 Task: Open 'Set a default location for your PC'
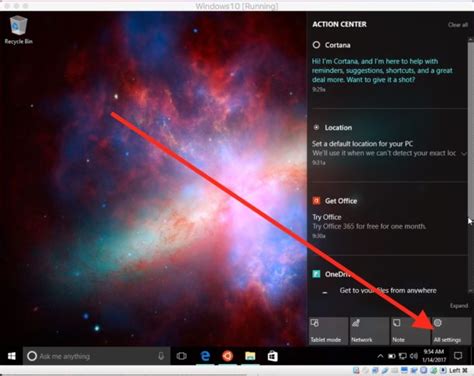[x=362, y=144]
